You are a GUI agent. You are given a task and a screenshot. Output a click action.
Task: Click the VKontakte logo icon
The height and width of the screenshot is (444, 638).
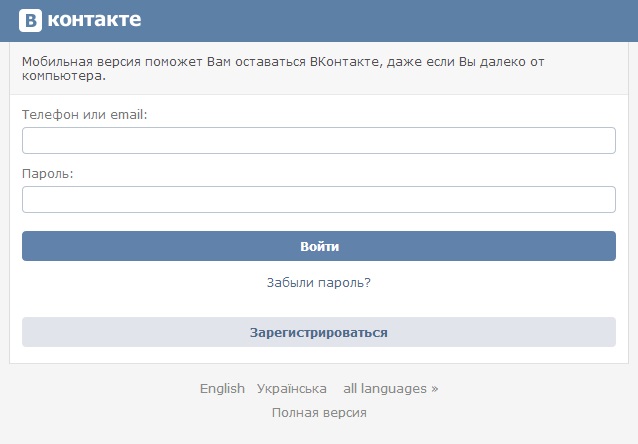click(30, 20)
